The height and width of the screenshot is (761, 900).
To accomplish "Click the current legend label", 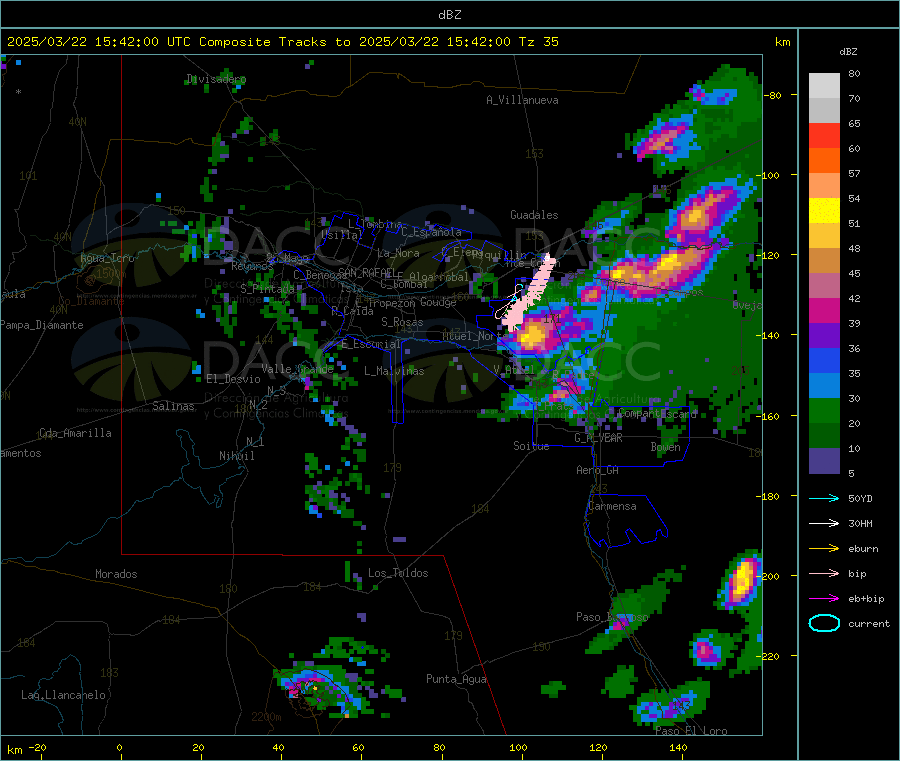I will point(869,623).
